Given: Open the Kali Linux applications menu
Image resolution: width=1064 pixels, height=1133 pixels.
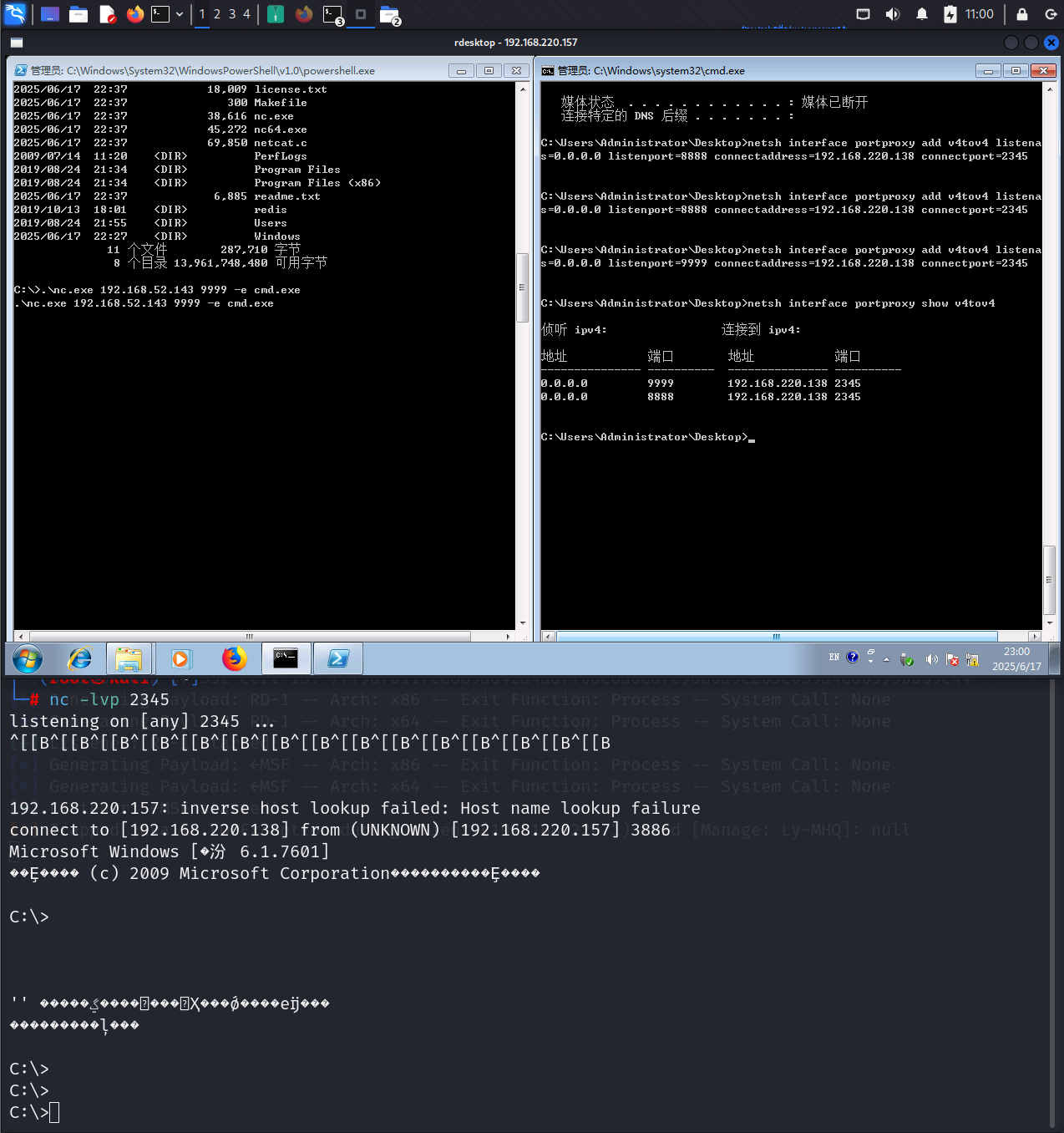Looking at the screenshot, I should click(x=15, y=14).
